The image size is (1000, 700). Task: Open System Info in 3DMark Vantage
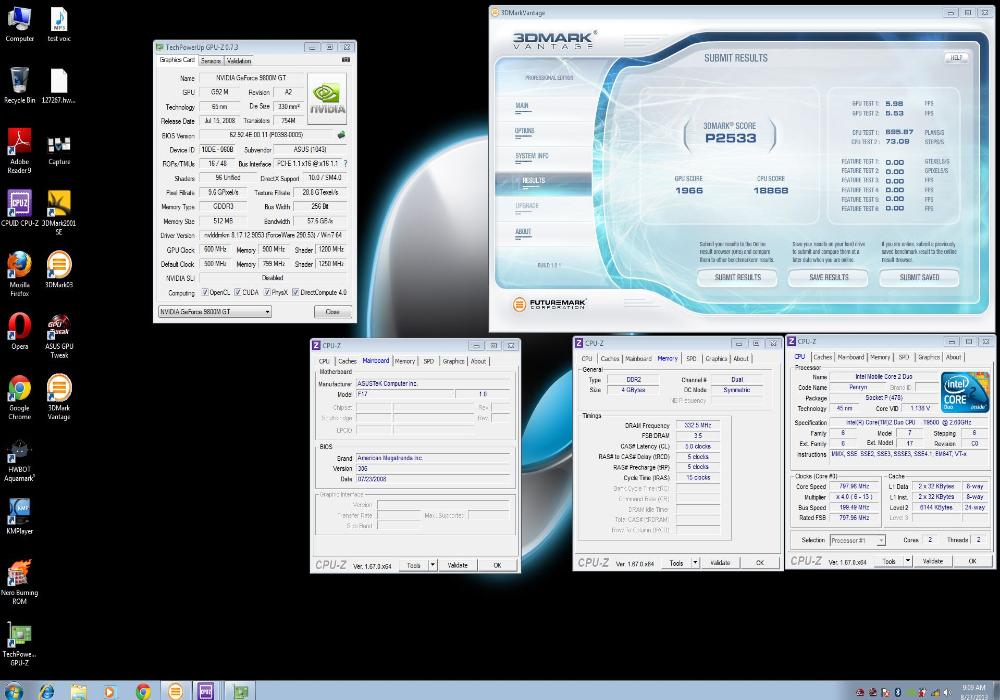pos(531,156)
